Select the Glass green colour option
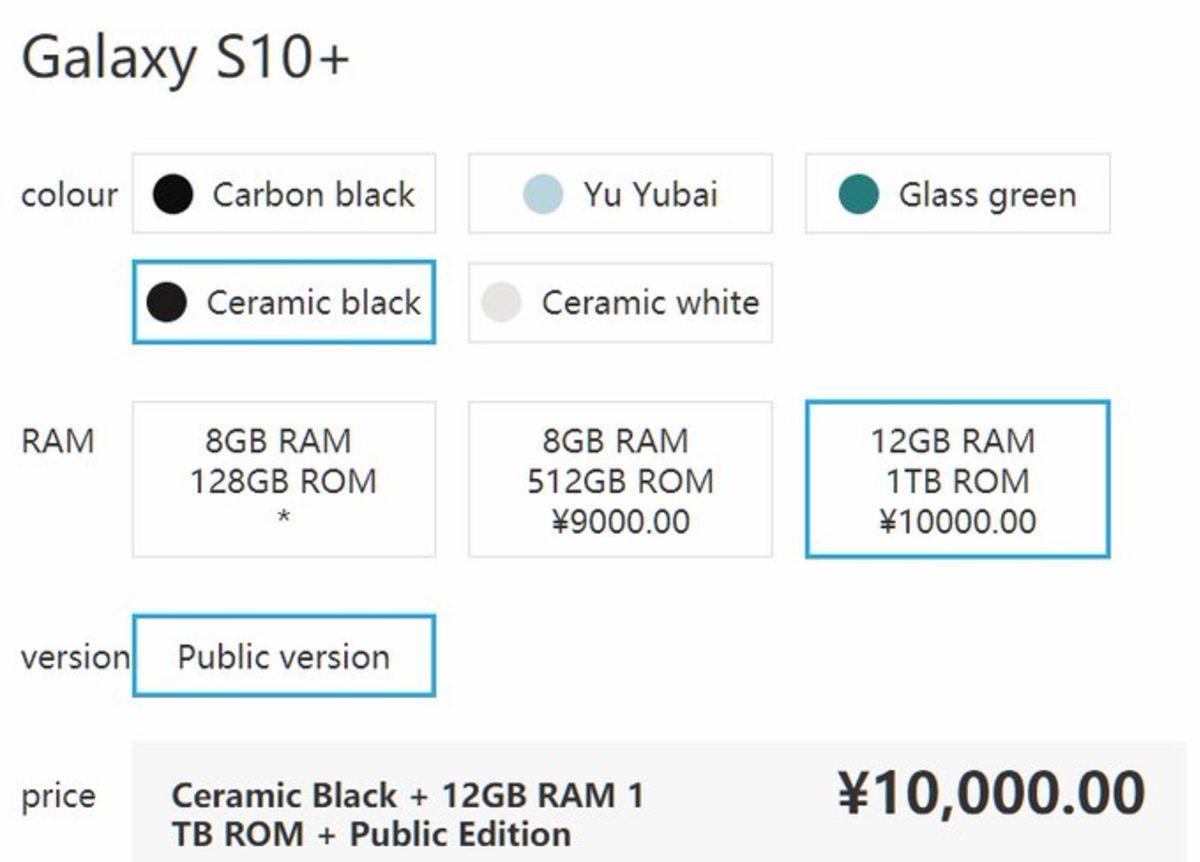 pos(957,195)
